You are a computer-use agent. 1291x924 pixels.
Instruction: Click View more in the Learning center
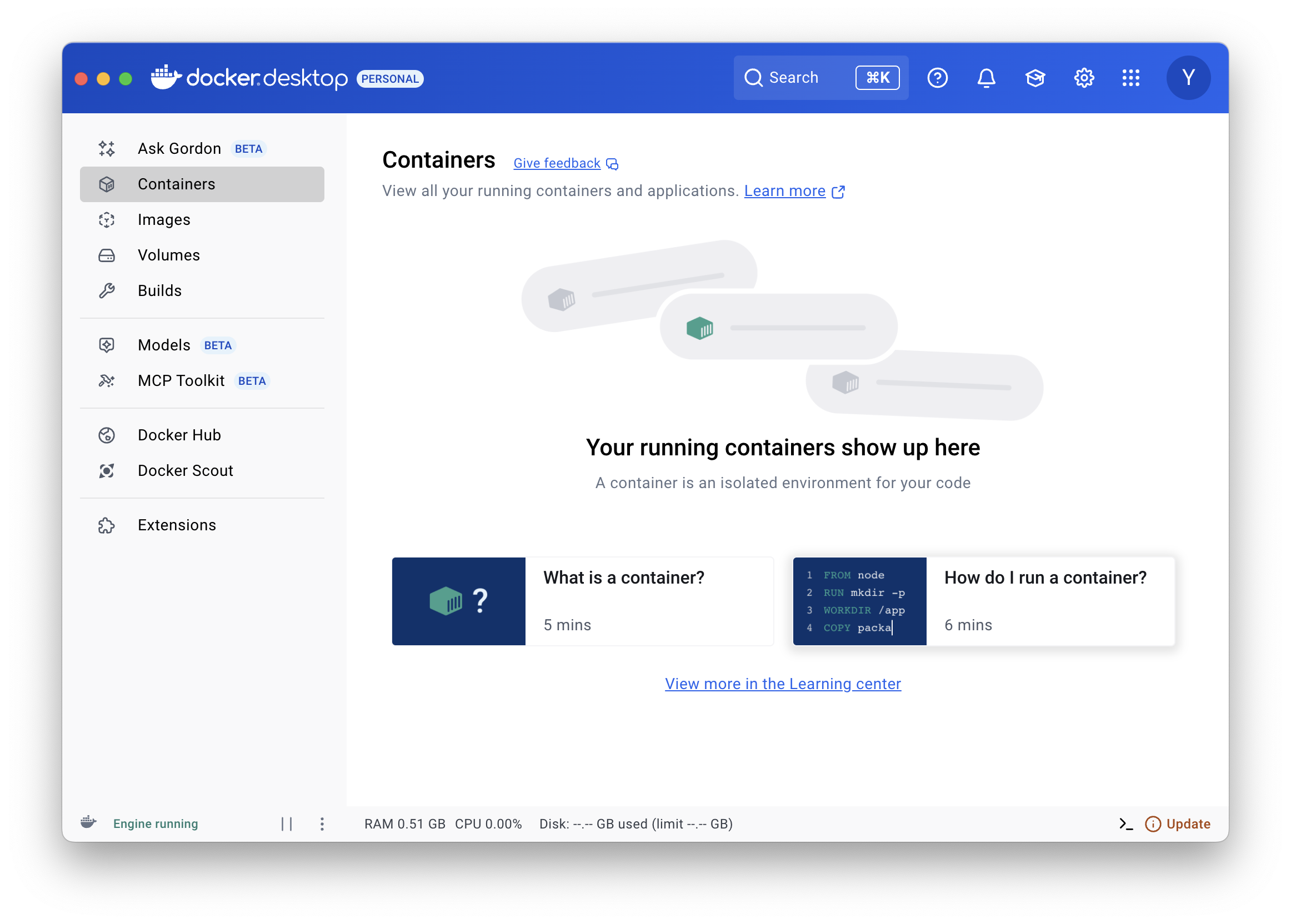(x=783, y=684)
